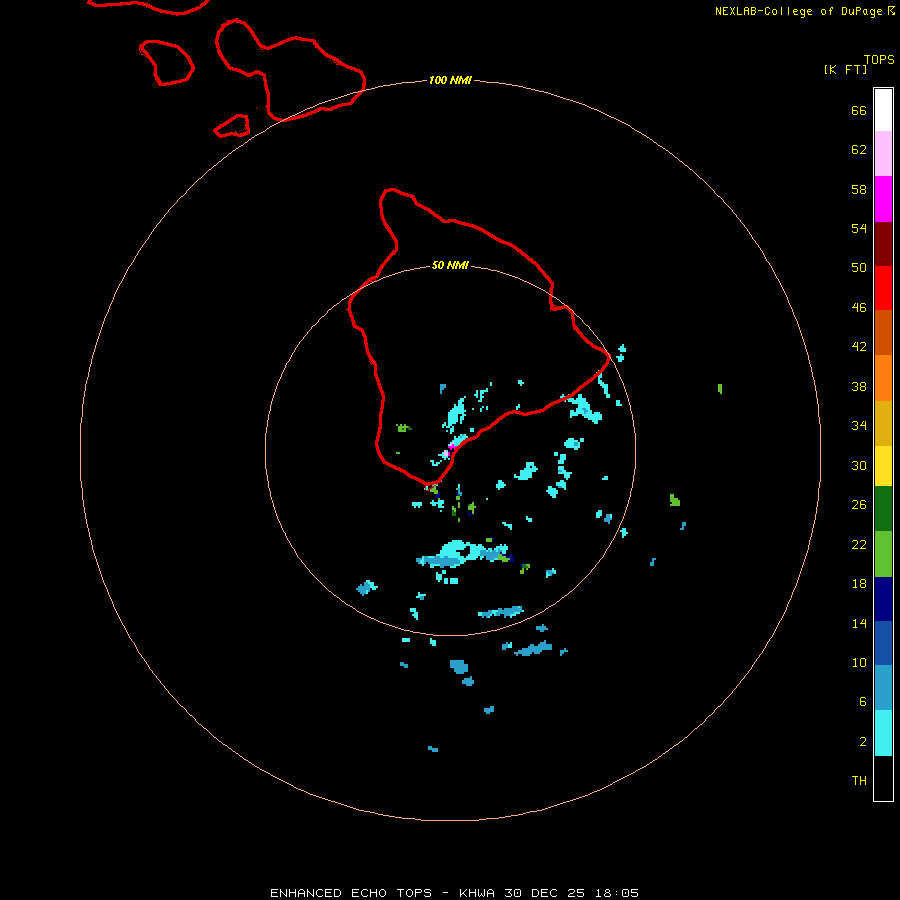Click the 50 NMI range ring label
900x900 pixels.
[x=450, y=265]
